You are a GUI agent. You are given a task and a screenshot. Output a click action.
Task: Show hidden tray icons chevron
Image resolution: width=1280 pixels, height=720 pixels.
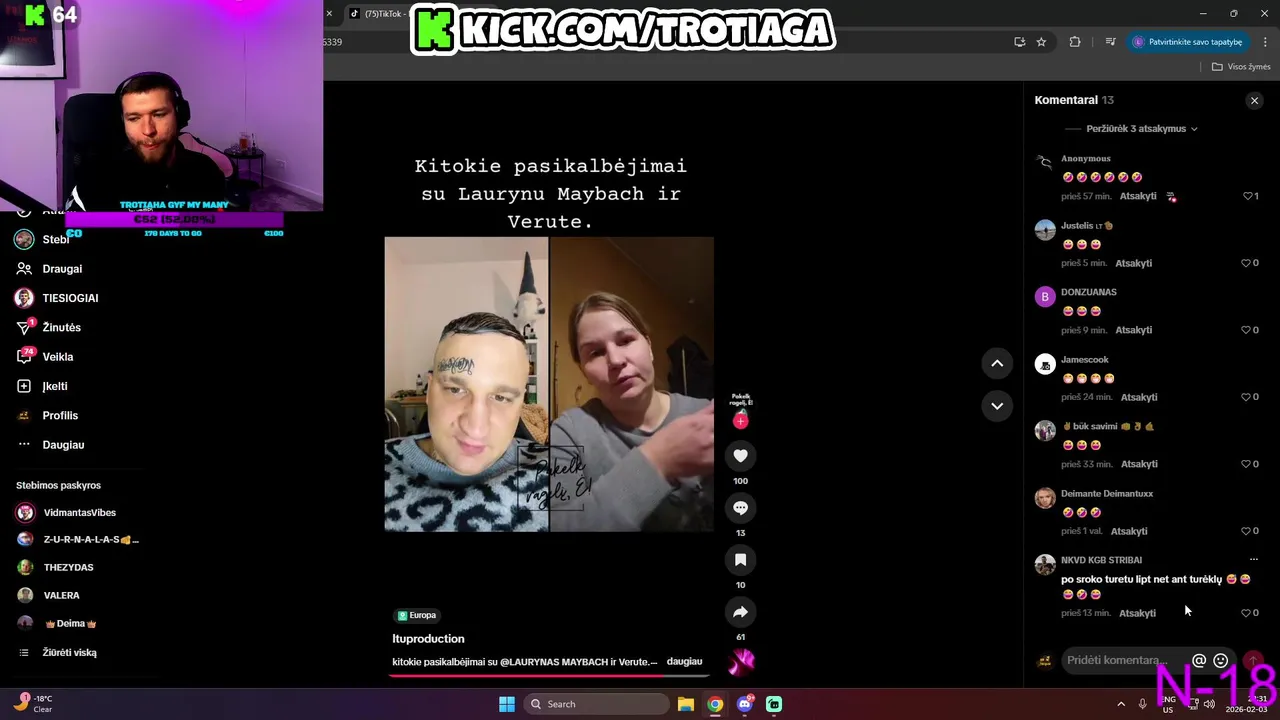[x=1121, y=704]
